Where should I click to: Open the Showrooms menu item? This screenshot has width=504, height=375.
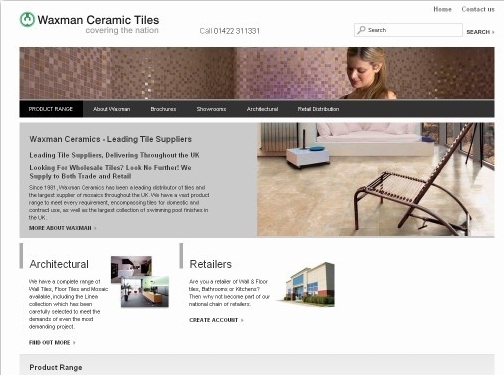[x=211, y=109]
